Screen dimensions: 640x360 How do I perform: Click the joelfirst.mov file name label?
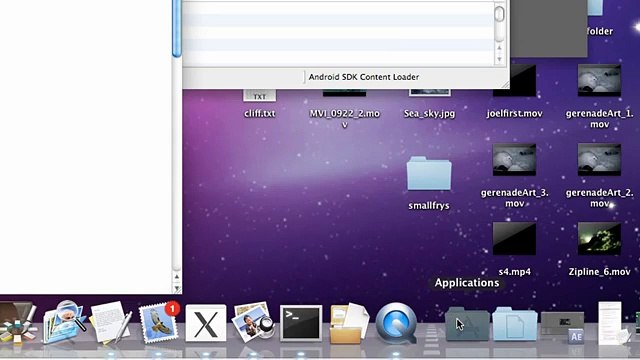(x=515, y=113)
